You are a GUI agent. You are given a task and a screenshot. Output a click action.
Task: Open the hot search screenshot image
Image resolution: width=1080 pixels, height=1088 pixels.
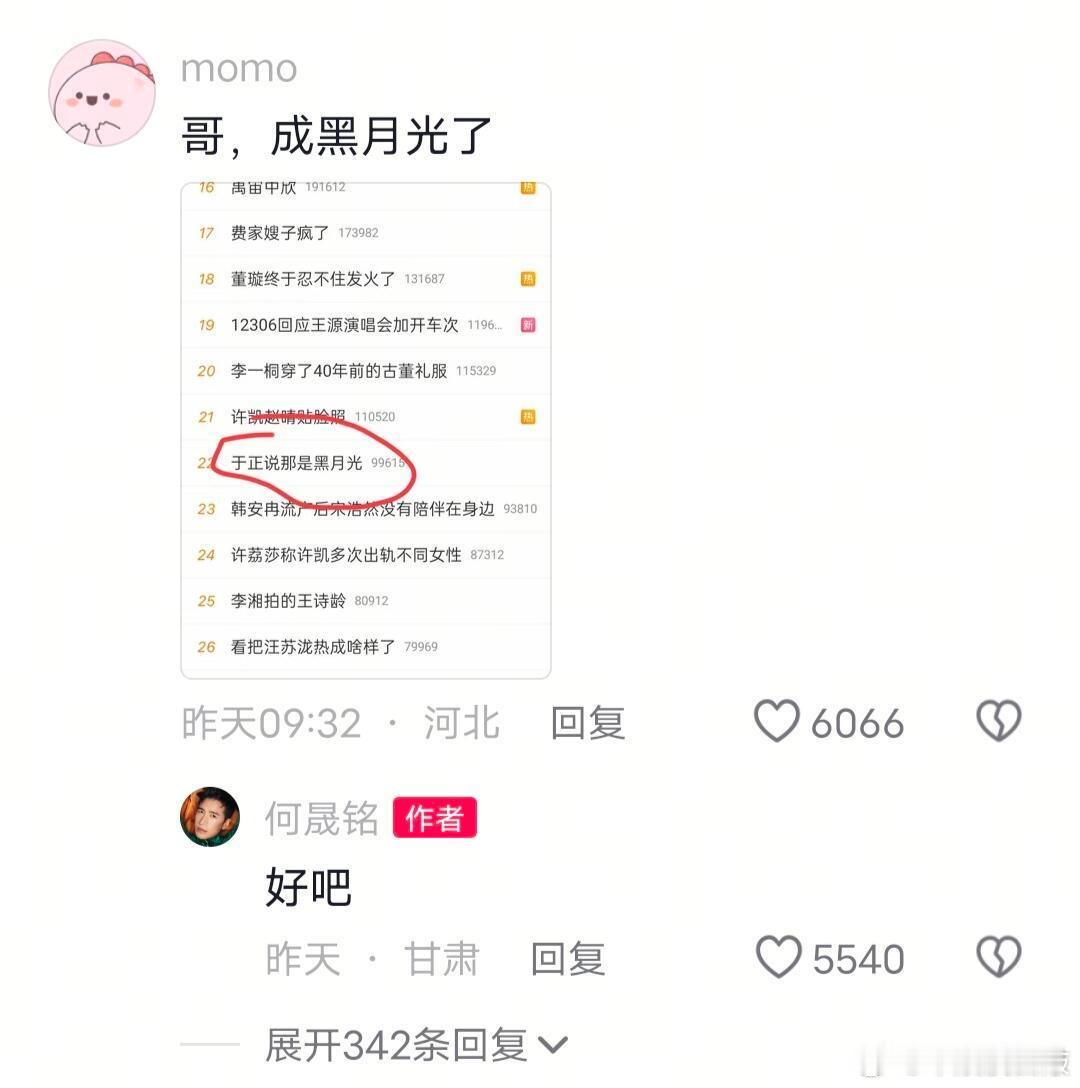point(366,430)
